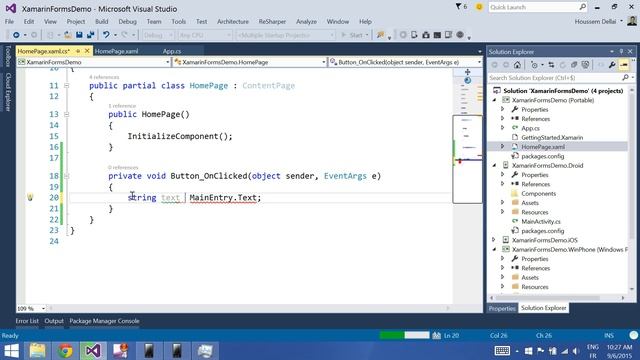Image resolution: width=640 pixels, height=360 pixels.
Task: Open the XamarinFormsDemo.HomePage type dropdown
Action: pos(250,62)
